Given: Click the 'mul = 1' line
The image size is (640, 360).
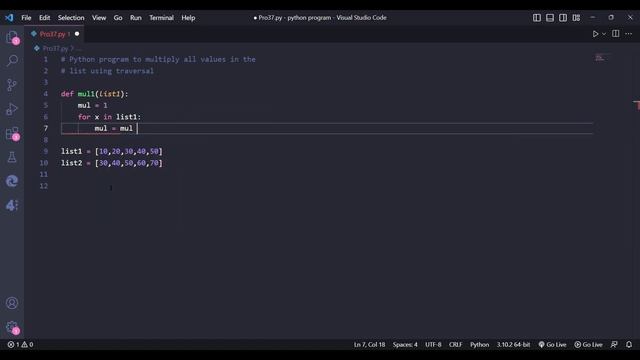Looking at the screenshot, I should (93, 105).
